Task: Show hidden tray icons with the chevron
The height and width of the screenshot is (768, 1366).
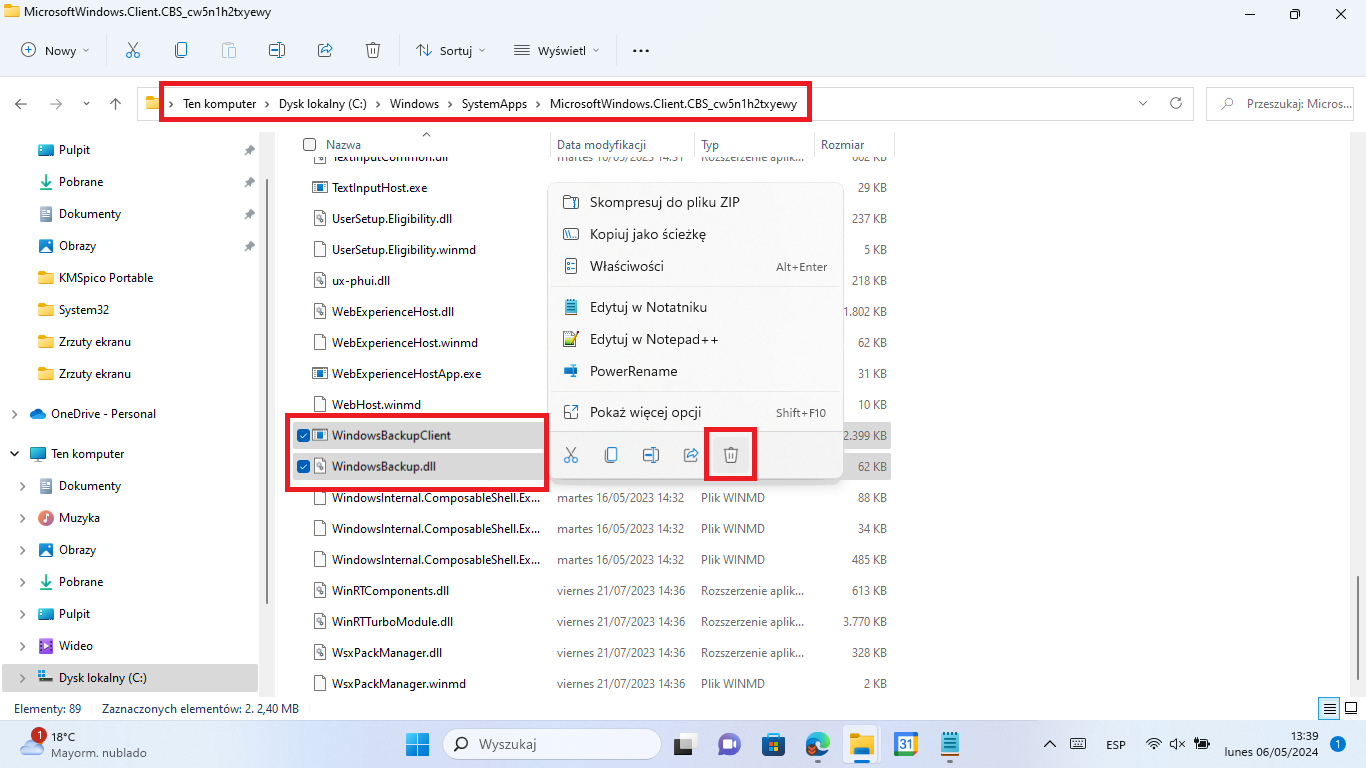Action: tap(1049, 744)
